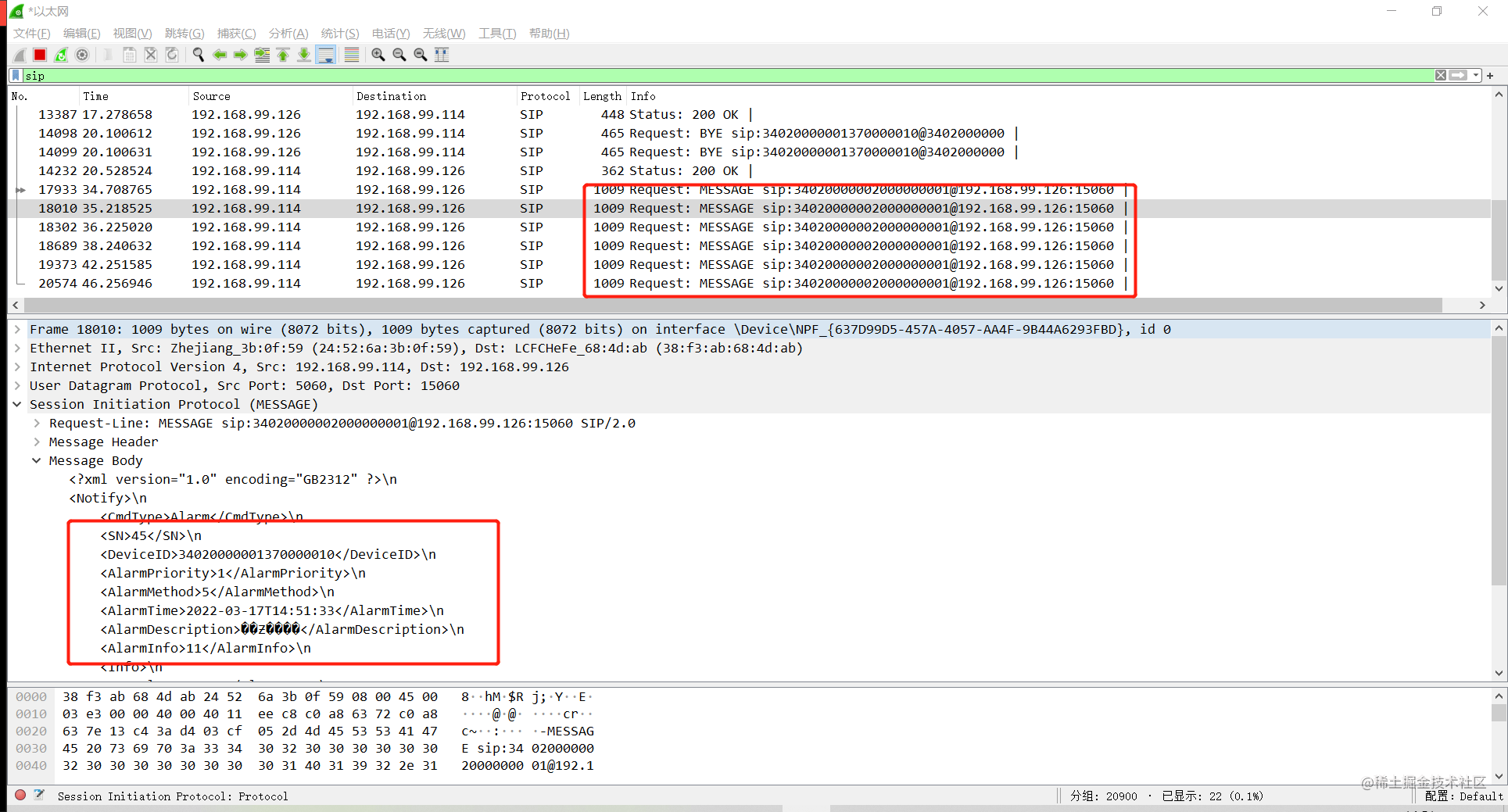1508x812 pixels.
Task: Click into the sip display filter field
Action: click(727, 76)
